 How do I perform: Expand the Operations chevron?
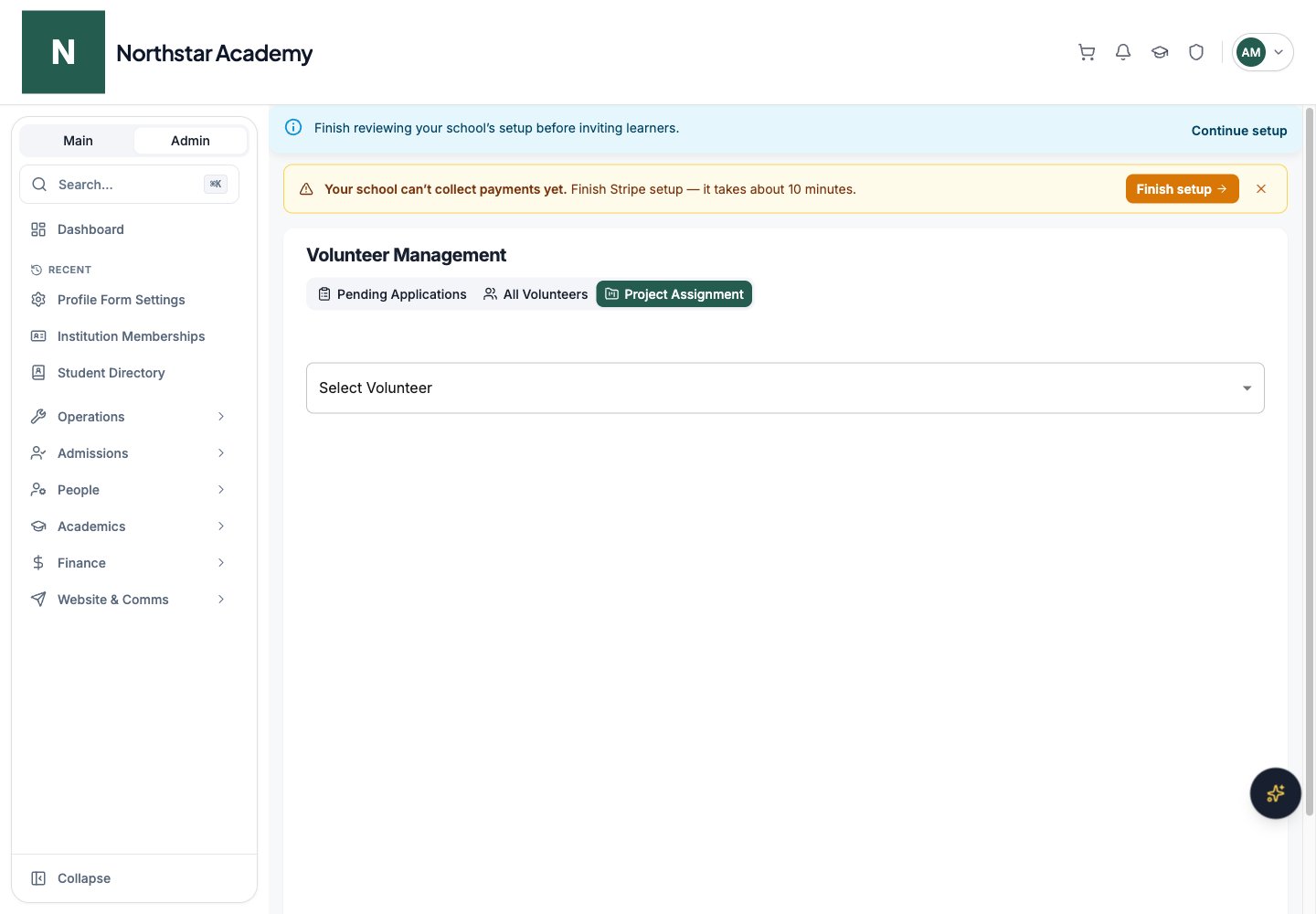221,417
